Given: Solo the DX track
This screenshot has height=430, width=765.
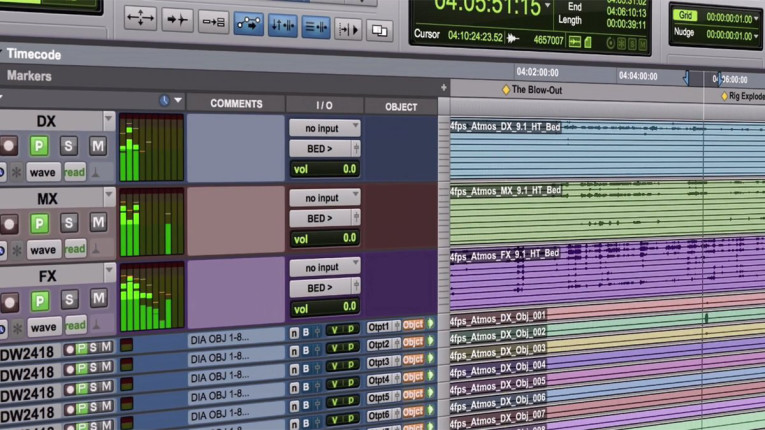Looking at the screenshot, I should tap(68, 146).
